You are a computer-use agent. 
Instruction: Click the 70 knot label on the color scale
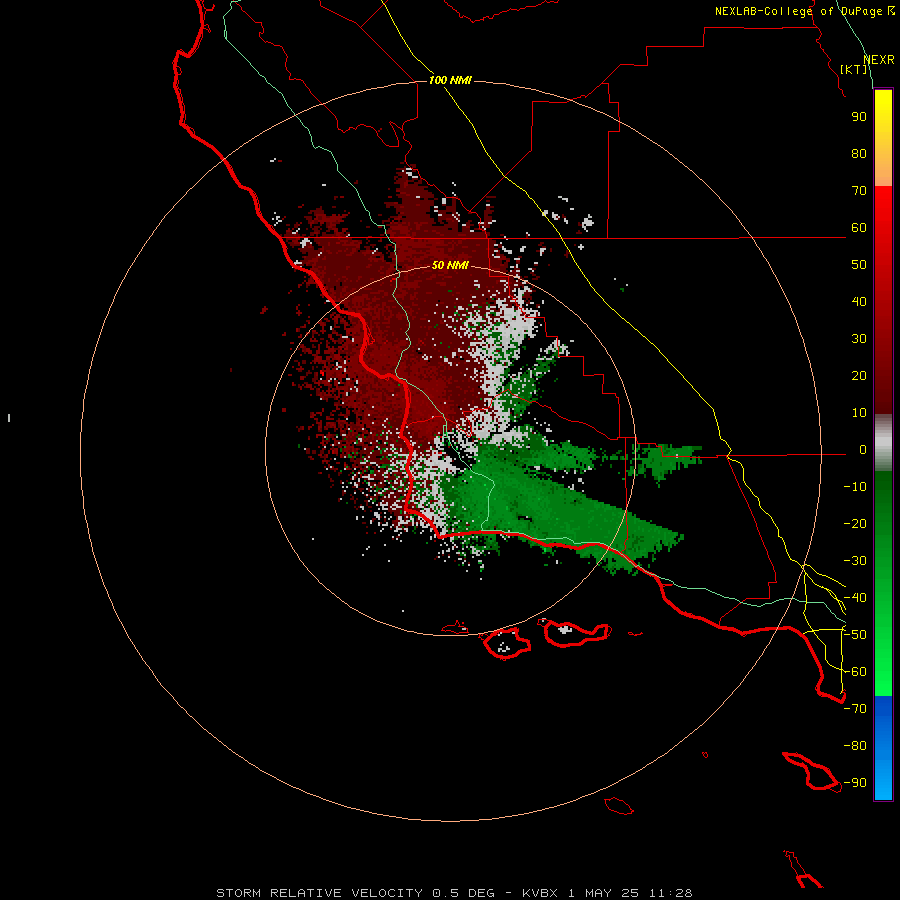pos(859,191)
